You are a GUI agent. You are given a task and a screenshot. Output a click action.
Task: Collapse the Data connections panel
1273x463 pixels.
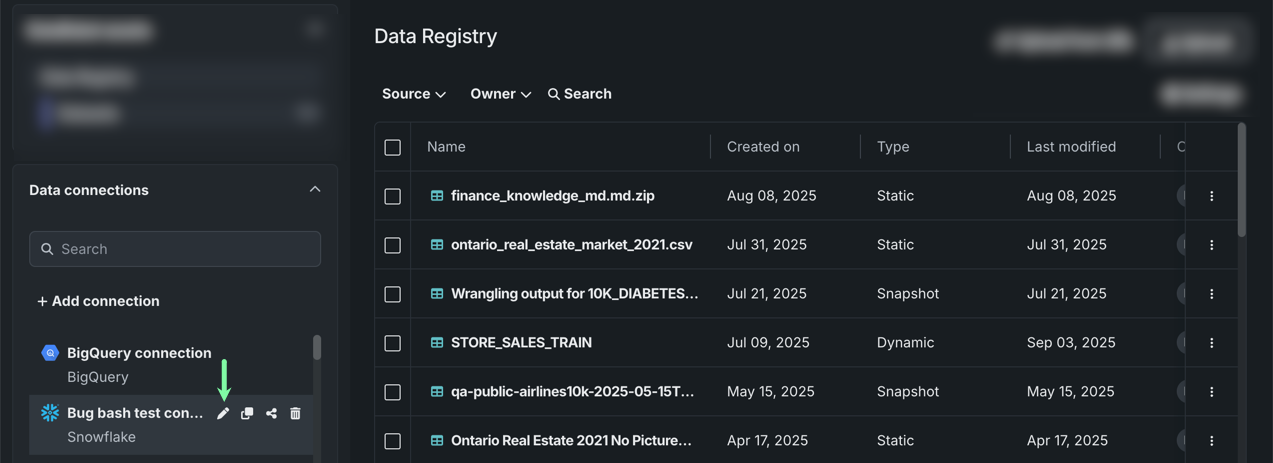[x=315, y=190]
